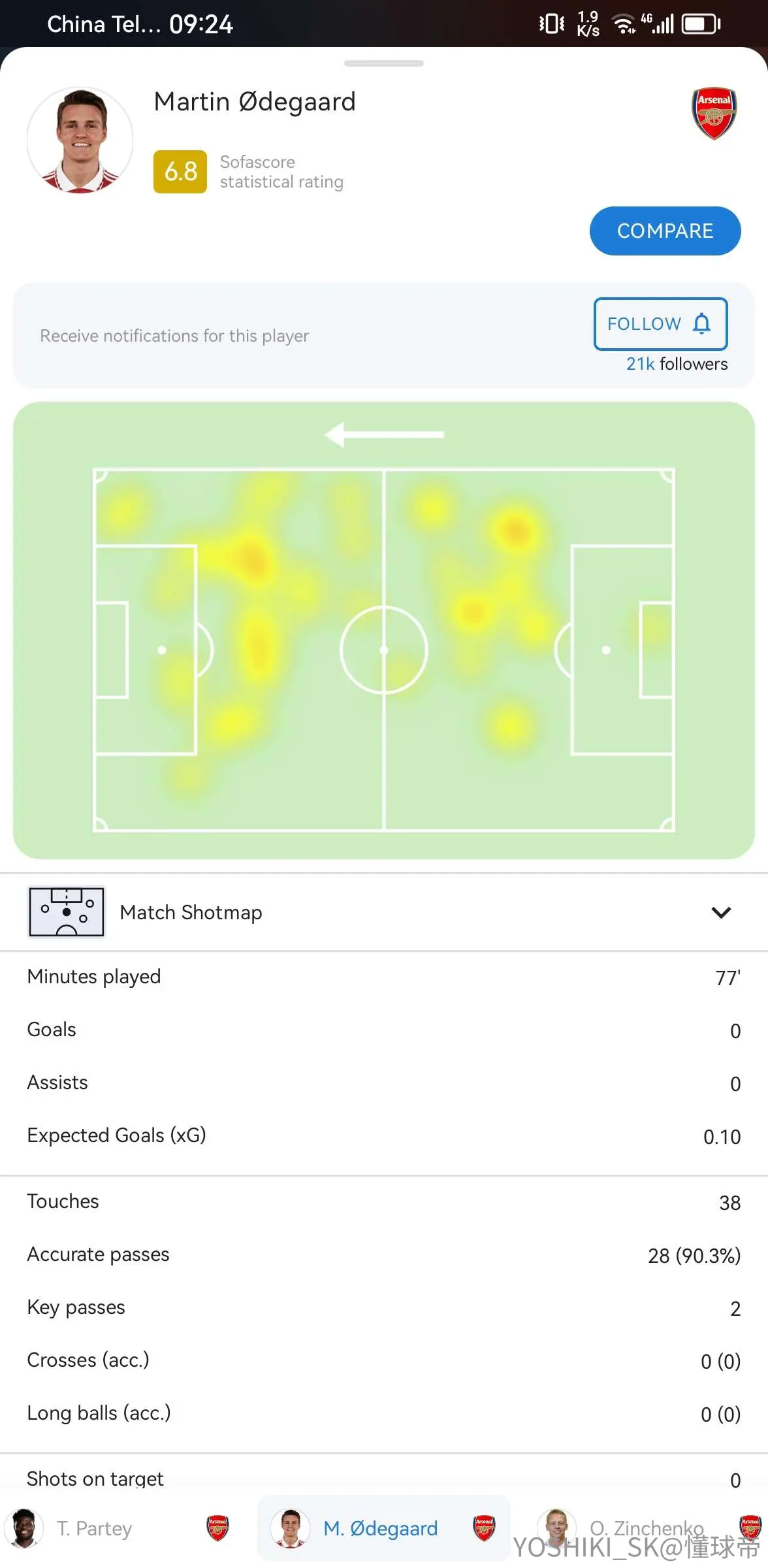Tap T. Partey's avatar at the bottom
This screenshot has height=1568, width=768.
(x=24, y=1529)
